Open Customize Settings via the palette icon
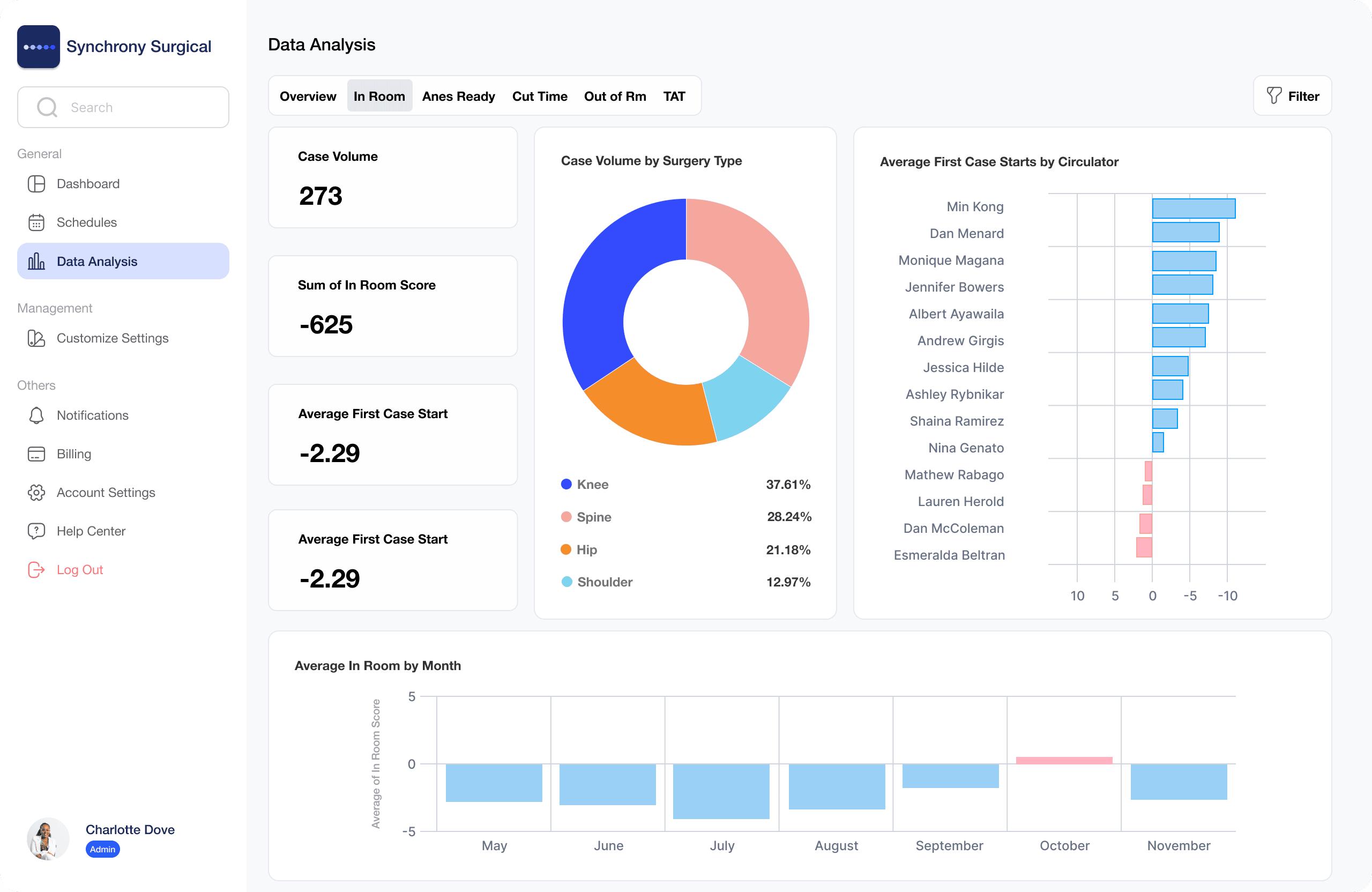1372x892 pixels. [x=36, y=338]
